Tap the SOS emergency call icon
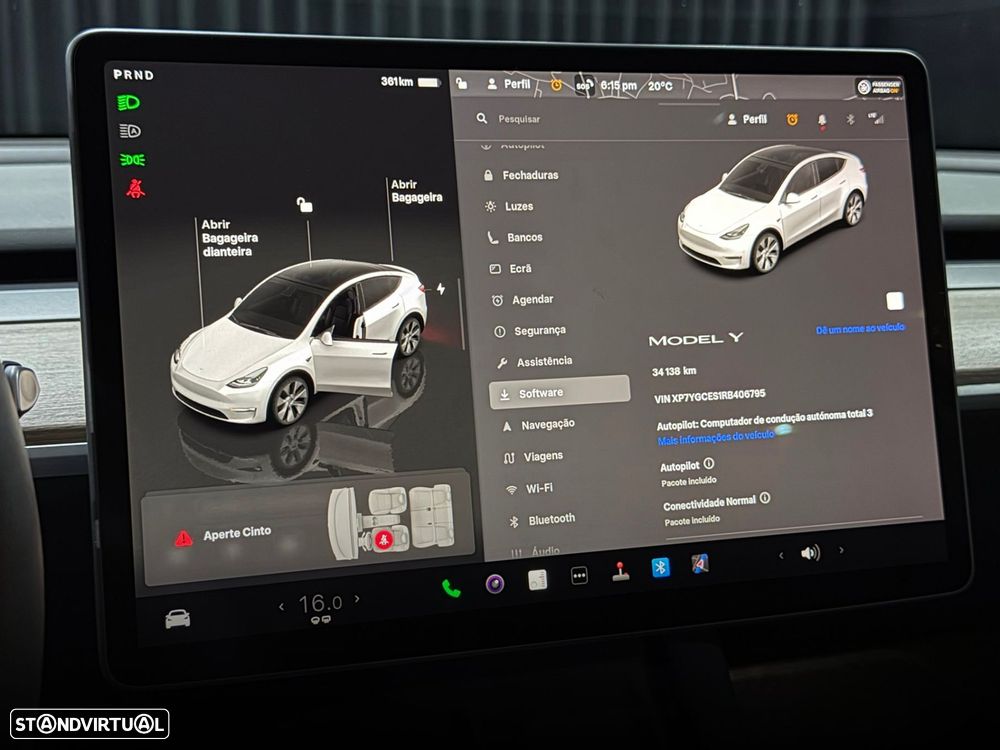This screenshot has height=750, width=1000. 584,85
